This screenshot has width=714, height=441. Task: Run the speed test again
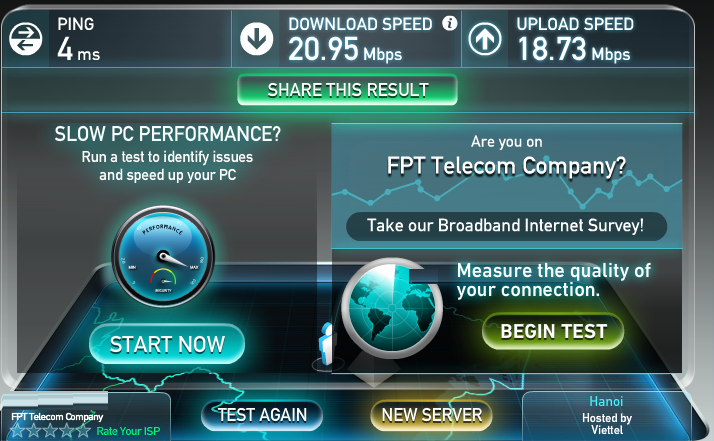pos(262,415)
